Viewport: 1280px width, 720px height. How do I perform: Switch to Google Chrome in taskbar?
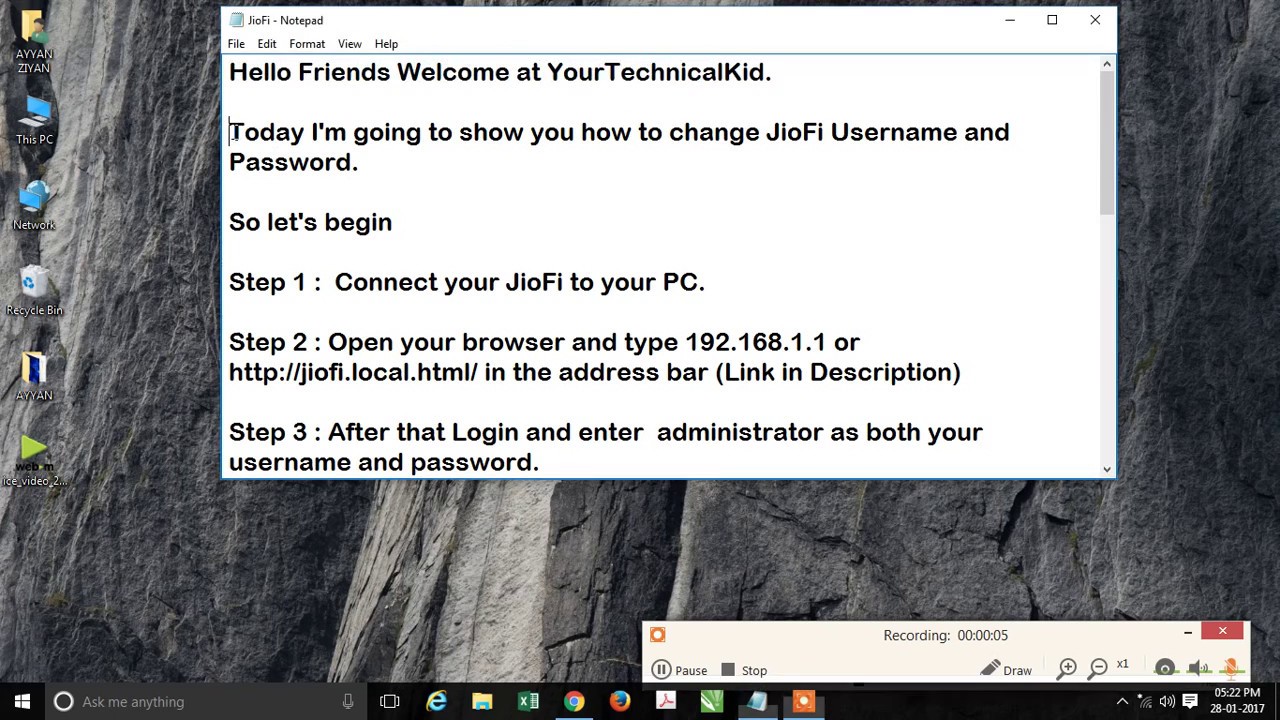point(574,702)
